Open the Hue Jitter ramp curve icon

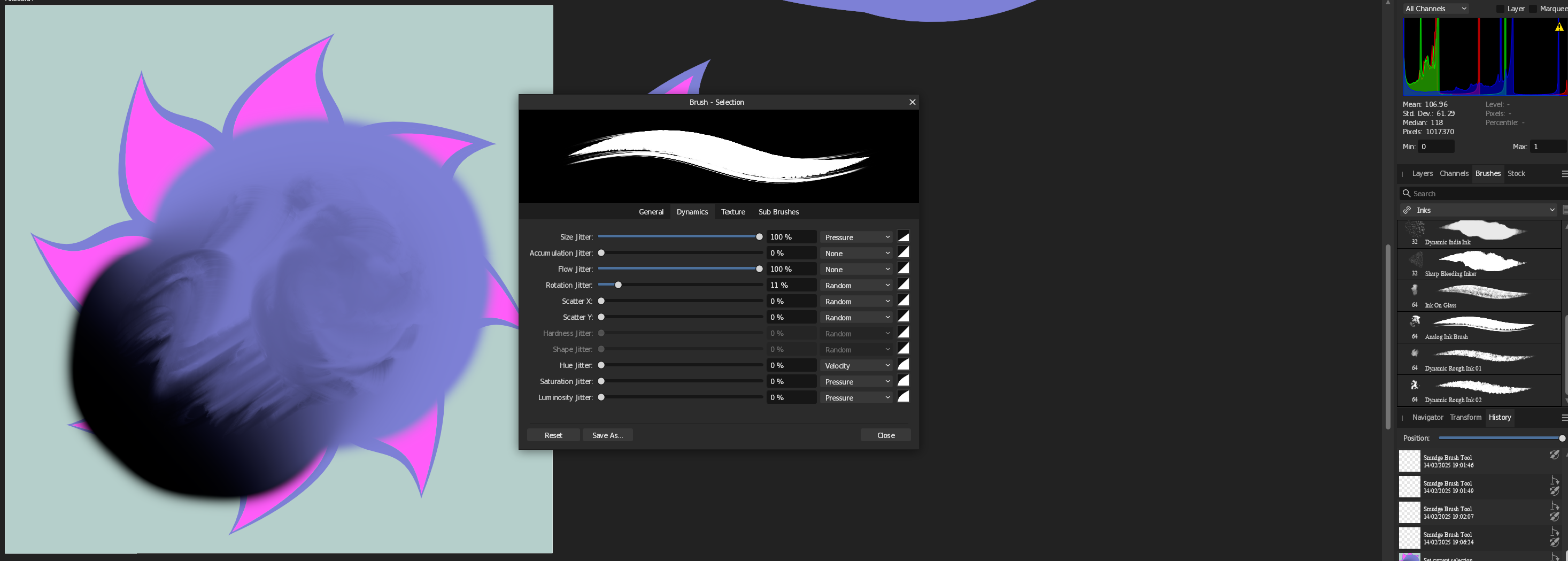click(x=903, y=365)
